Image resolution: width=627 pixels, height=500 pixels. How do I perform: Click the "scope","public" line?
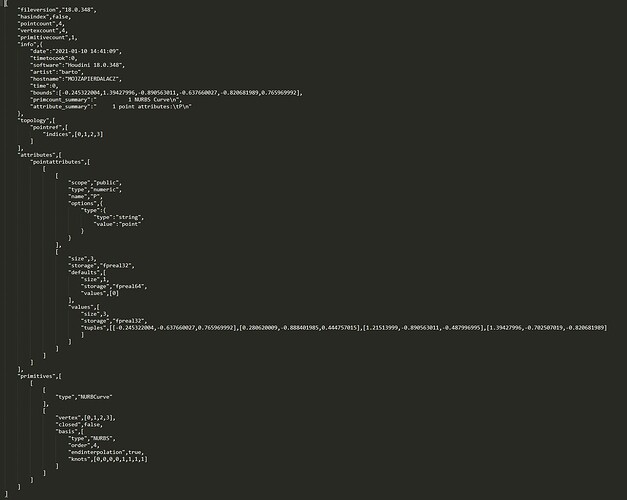pyautogui.click(x=94, y=182)
